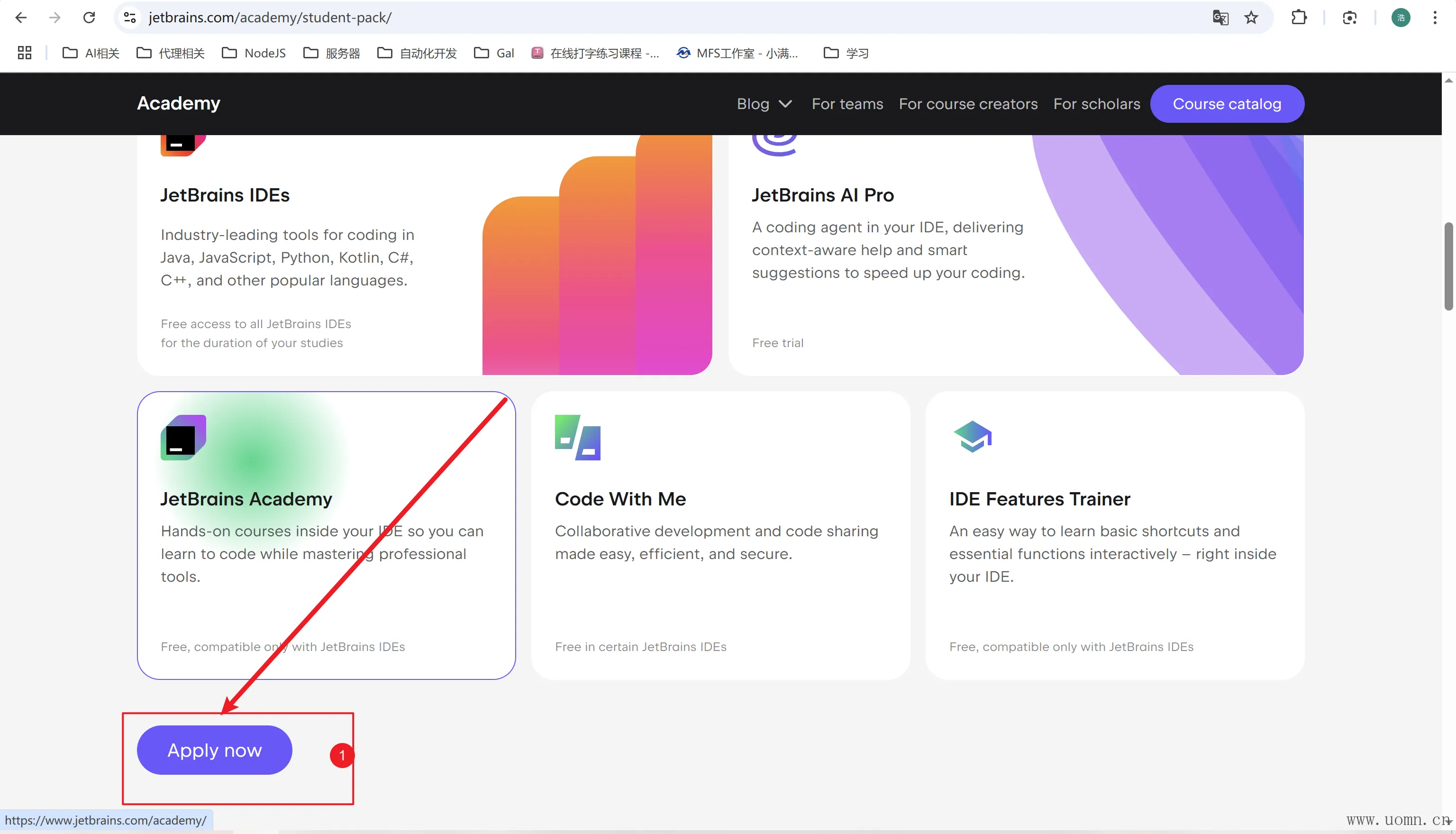Click the JetBrains Academy product logo icon
This screenshot has width=1456, height=834.
(x=183, y=438)
